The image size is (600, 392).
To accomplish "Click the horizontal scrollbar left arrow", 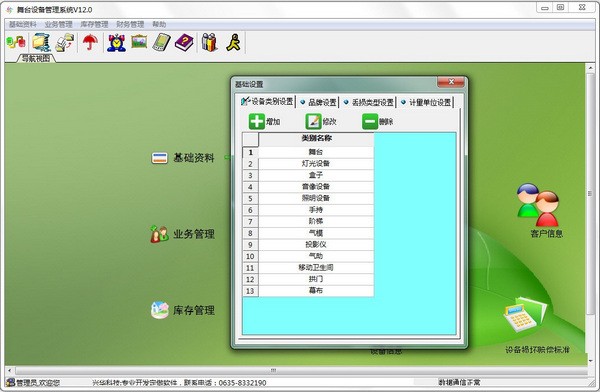I will [x=10, y=371].
